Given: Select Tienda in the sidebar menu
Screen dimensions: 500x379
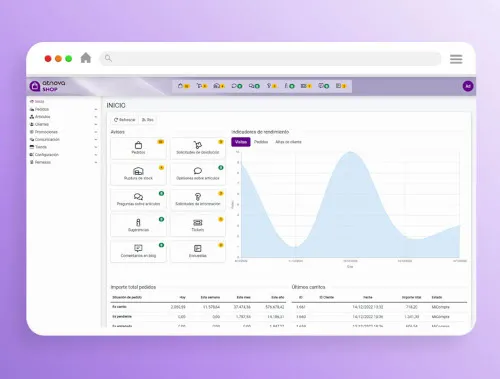Looking at the screenshot, I should (38, 147).
